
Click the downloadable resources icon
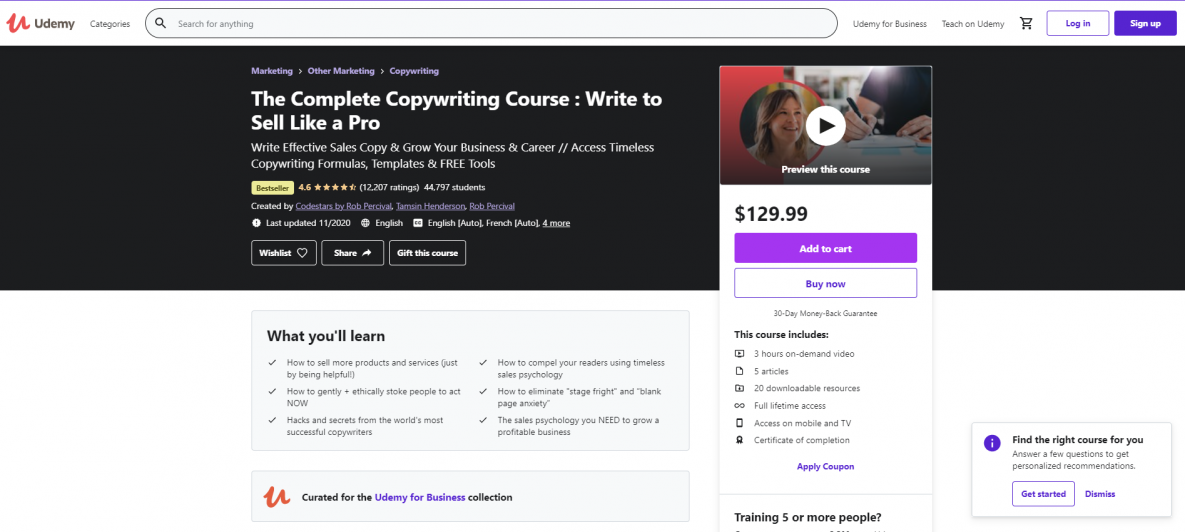tap(739, 388)
